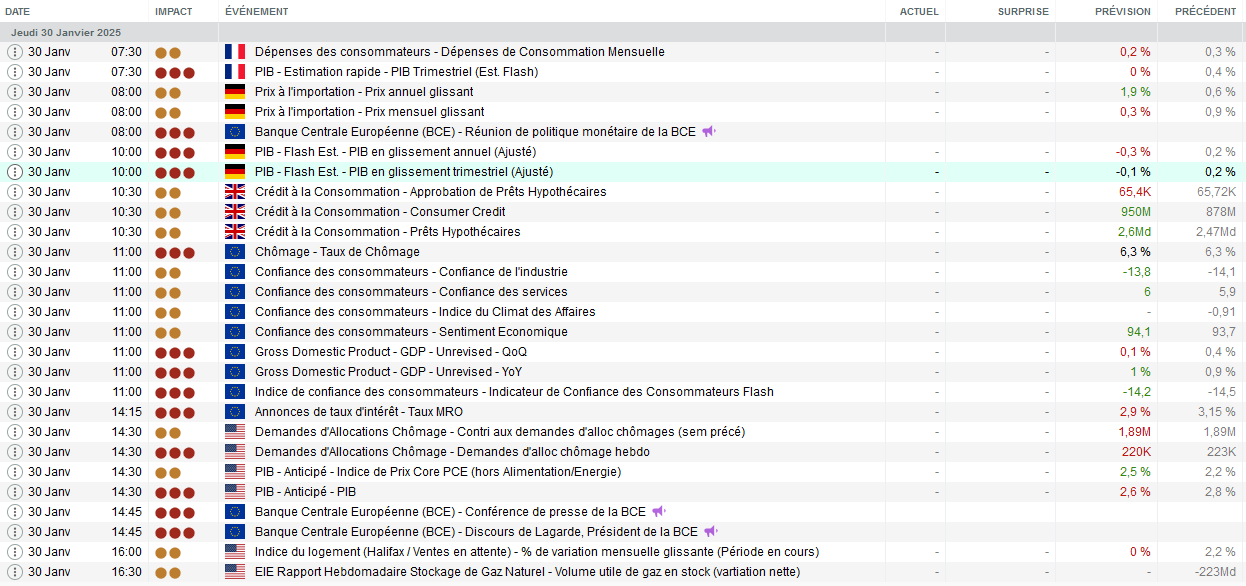
Task: Open event 'Annonces de taux d'intérêt - Taux MRO'
Action: coord(359,412)
